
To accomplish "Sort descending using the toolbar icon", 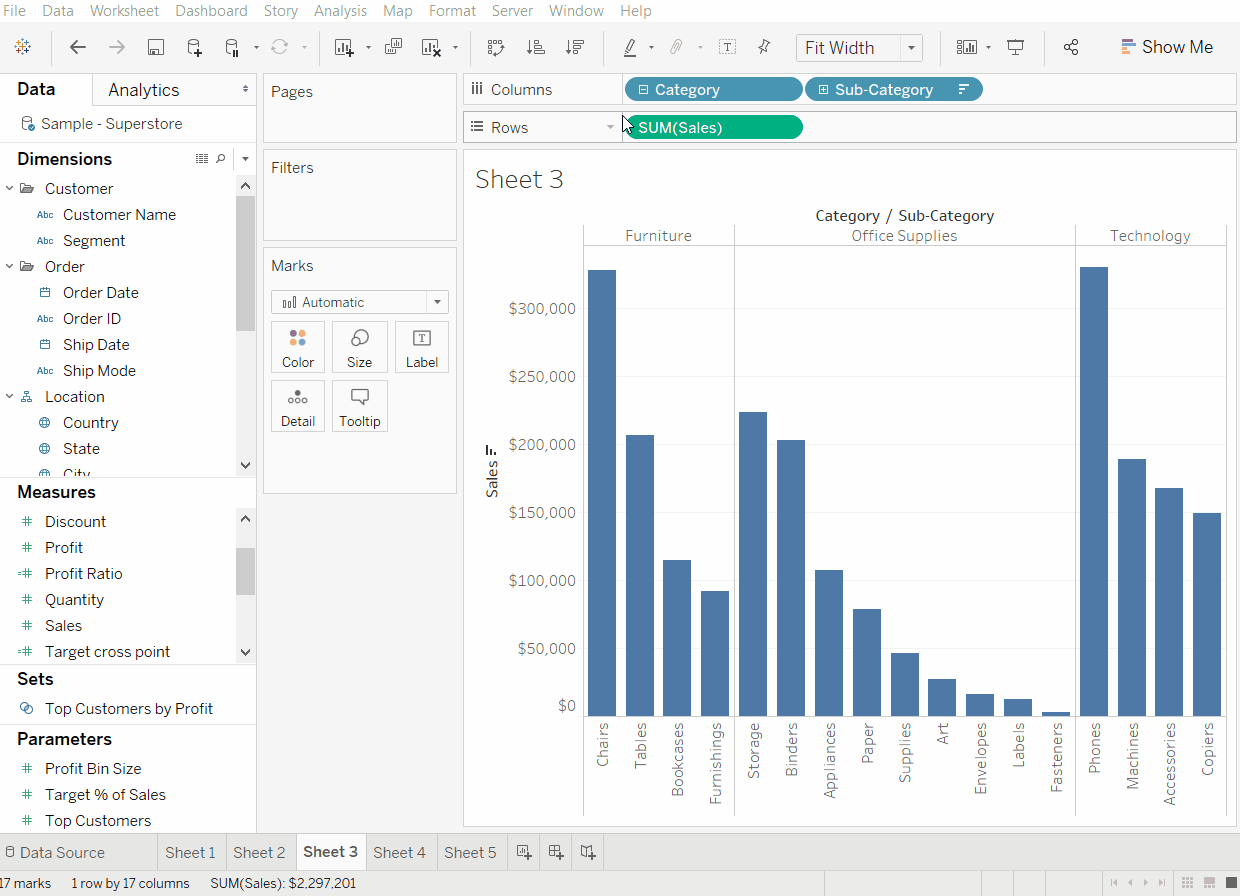I will (574, 47).
